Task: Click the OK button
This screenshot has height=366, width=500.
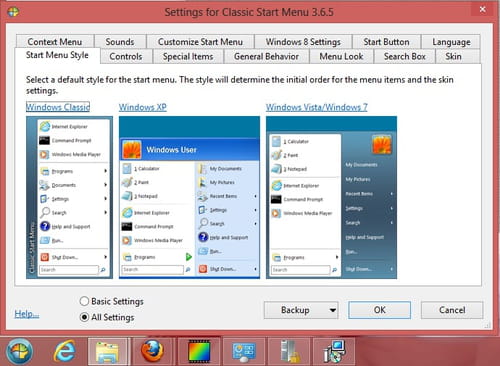Action: 380,310
